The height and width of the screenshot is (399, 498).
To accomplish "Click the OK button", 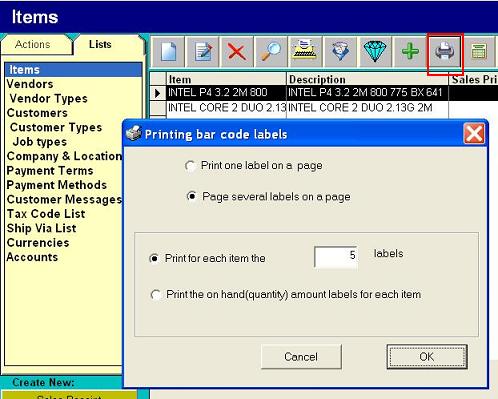I will tap(427, 357).
